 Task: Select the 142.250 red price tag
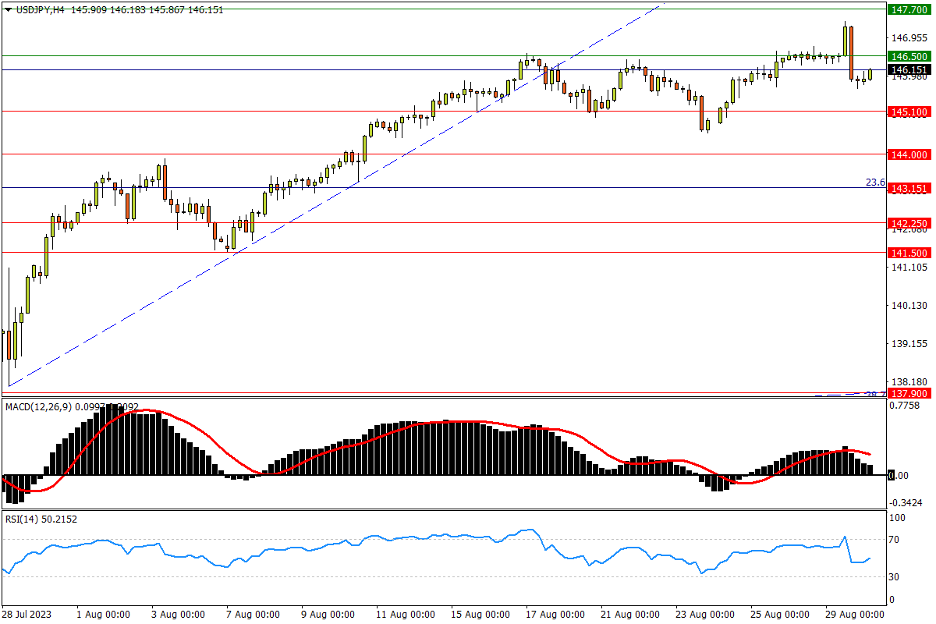click(x=910, y=223)
